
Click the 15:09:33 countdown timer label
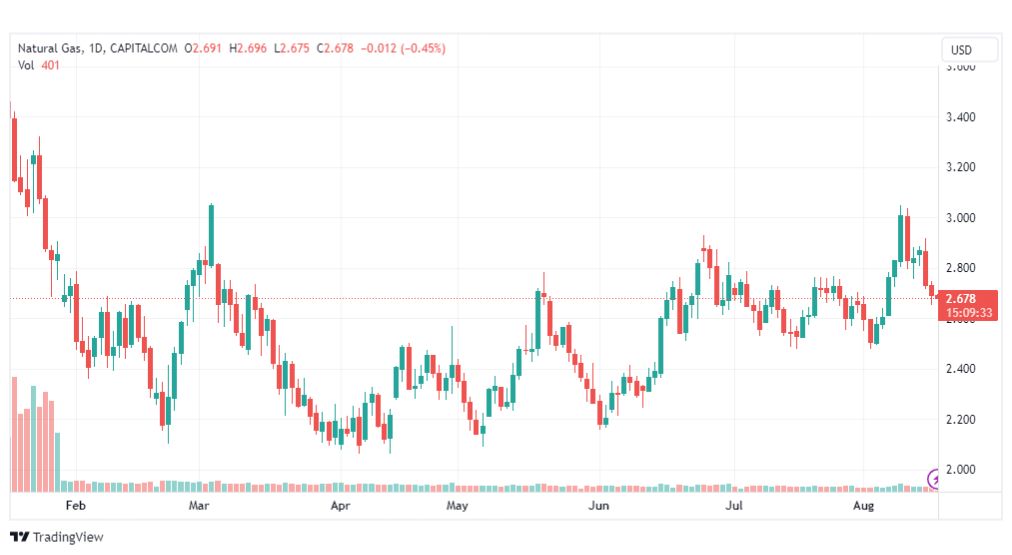(x=969, y=313)
